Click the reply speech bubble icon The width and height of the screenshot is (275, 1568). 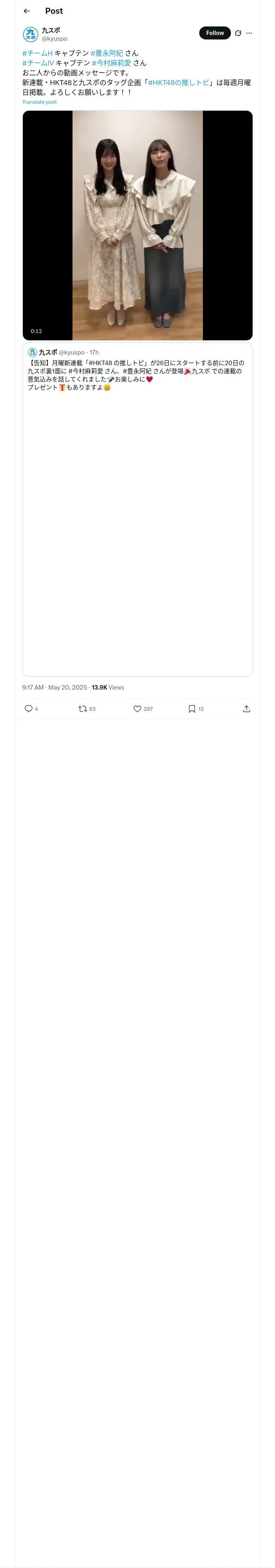tap(28, 709)
